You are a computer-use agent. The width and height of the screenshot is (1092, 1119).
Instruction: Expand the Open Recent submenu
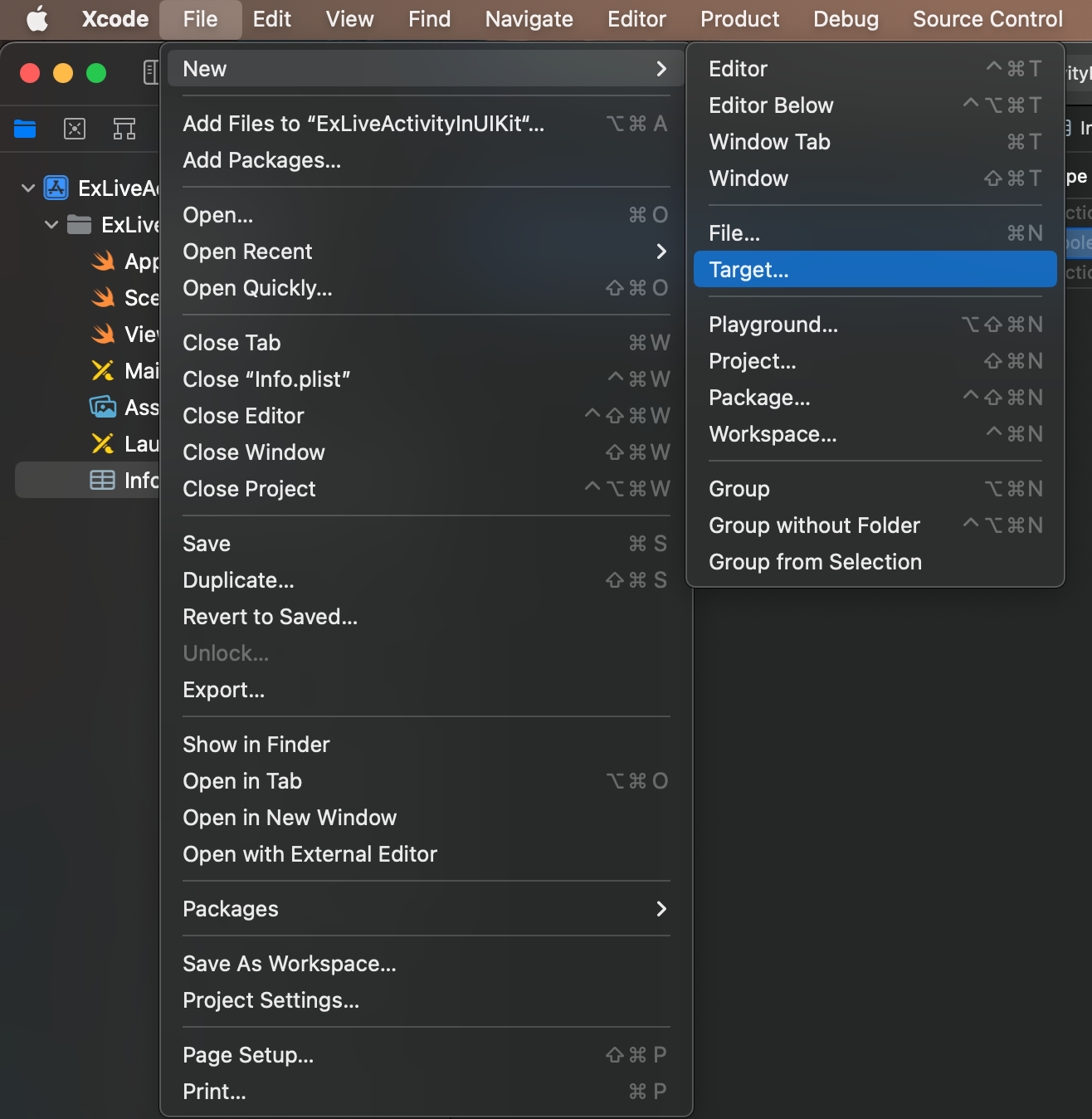tap(426, 252)
